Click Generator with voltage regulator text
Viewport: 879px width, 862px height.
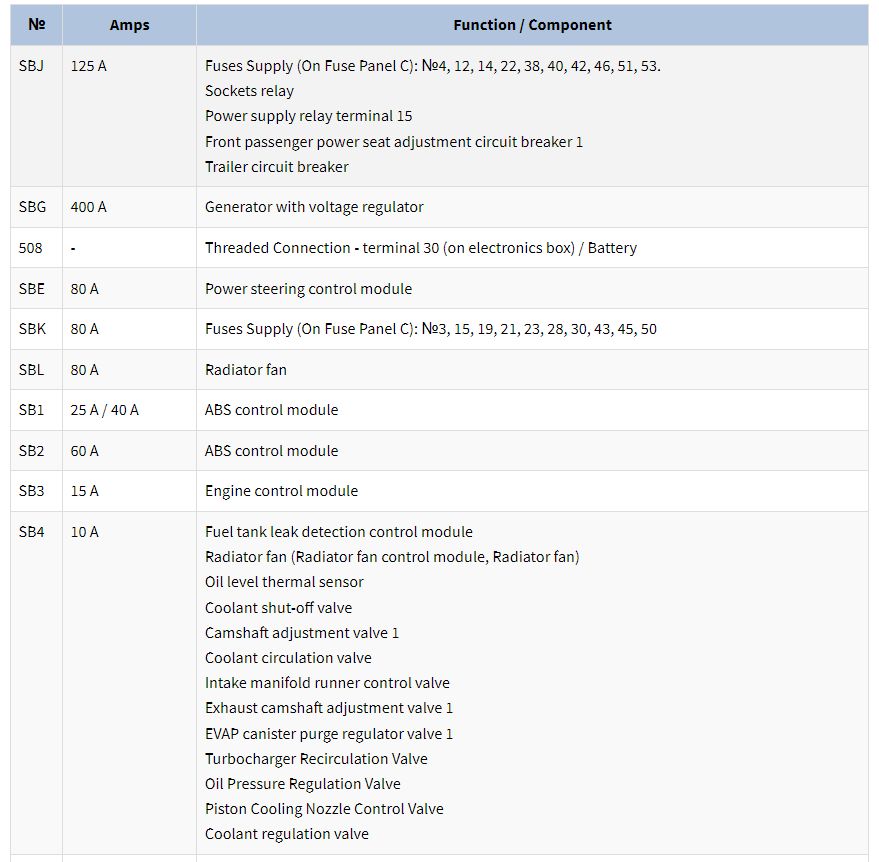[x=314, y=207]
